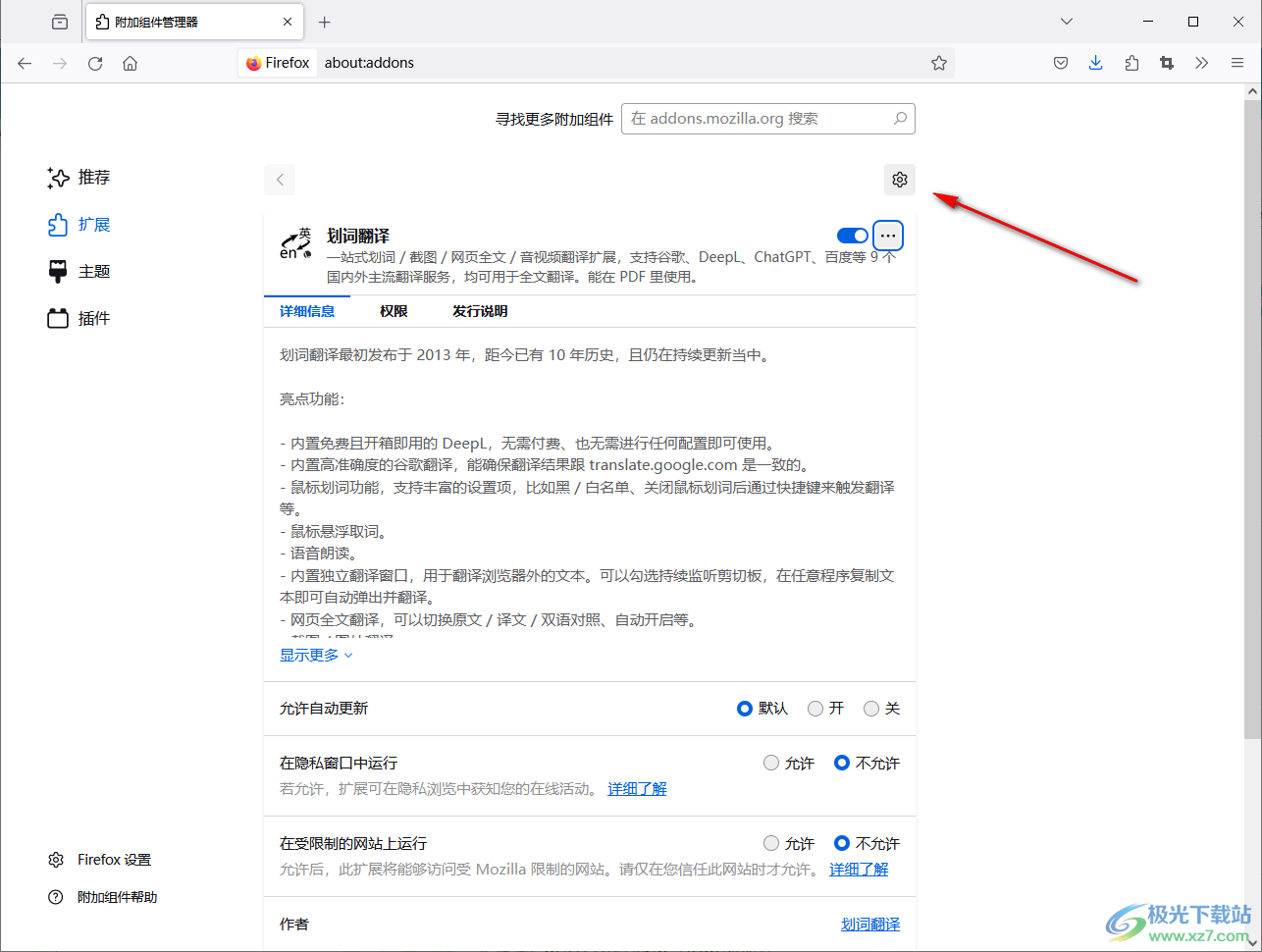This screenshot has height=952, width=1262.
Task: Set auto-update option to 开
Action: [x=815, y=708]
